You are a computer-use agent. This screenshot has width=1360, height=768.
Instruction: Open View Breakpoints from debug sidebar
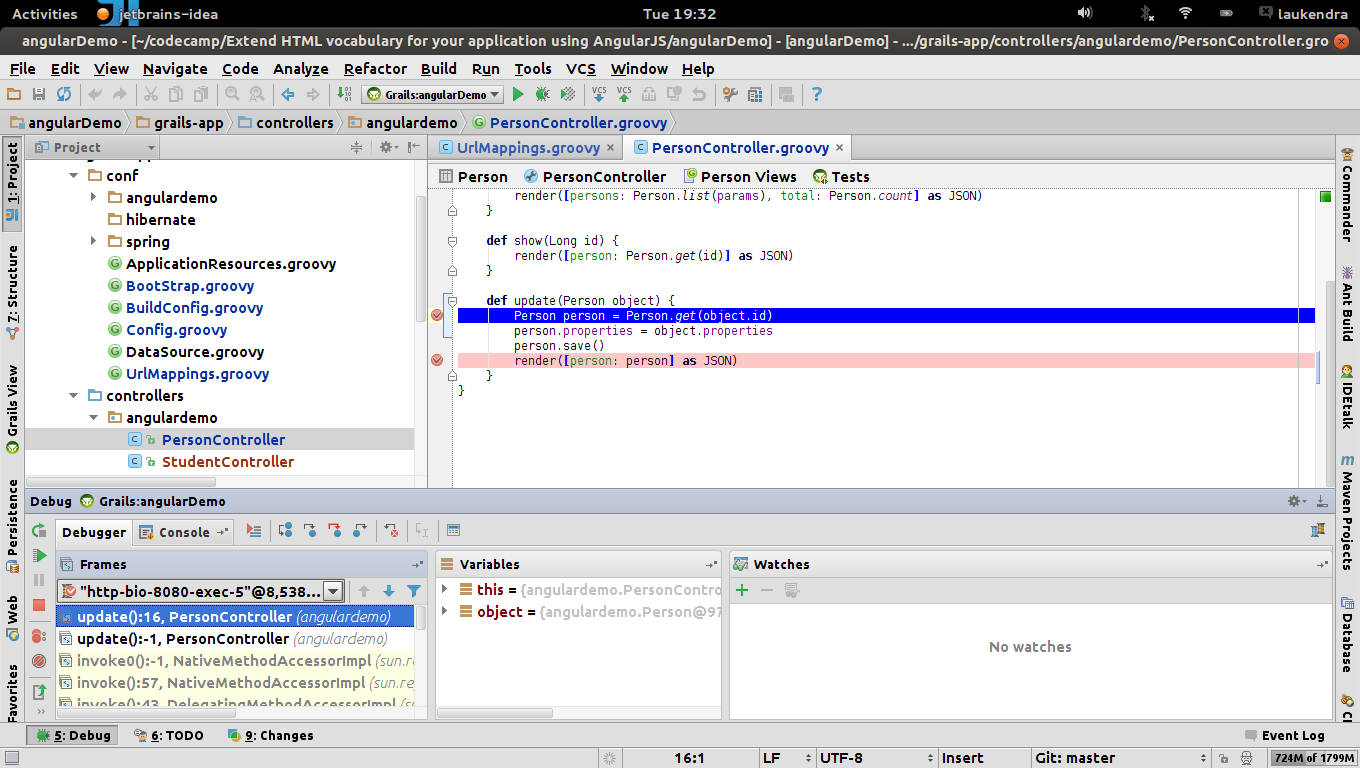tap(39, 635)
